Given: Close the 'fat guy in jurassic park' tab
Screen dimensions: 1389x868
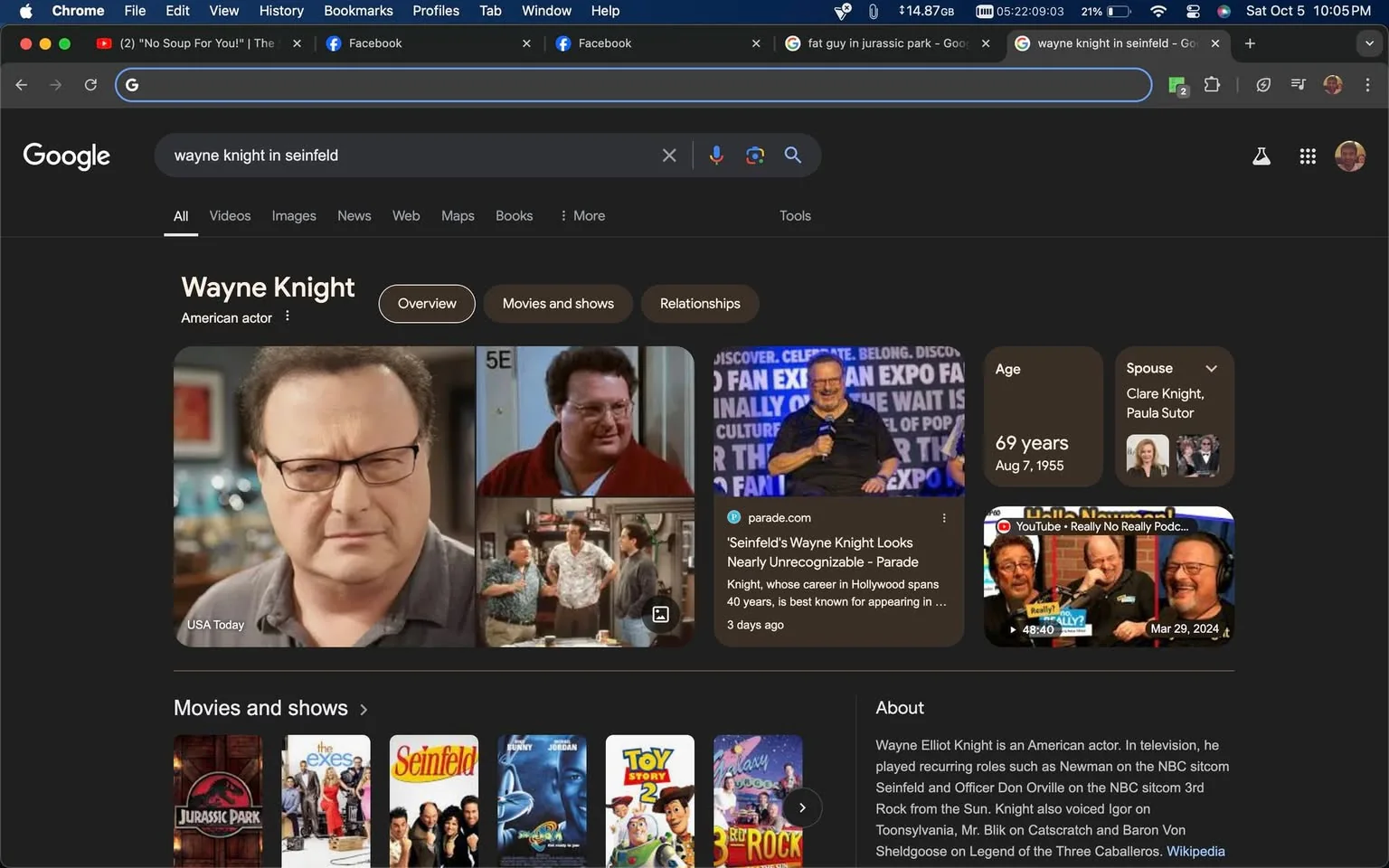Looking at the screenshot, I should [986, 43].
